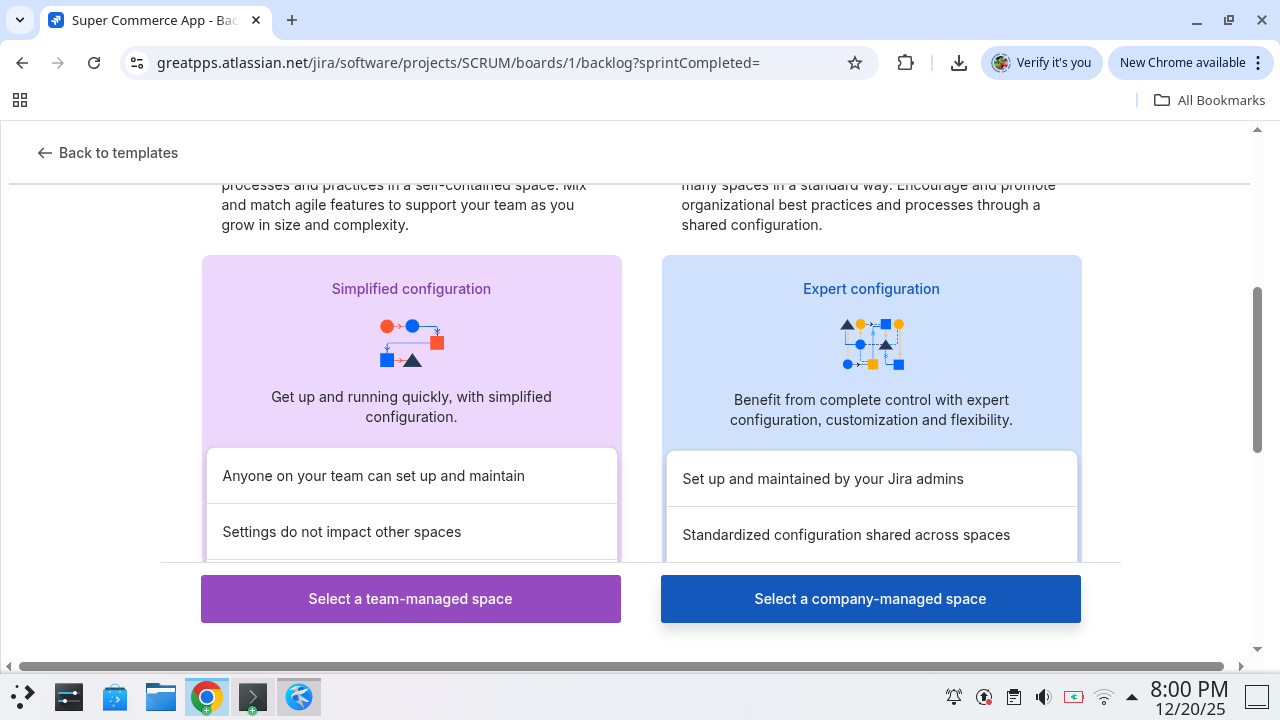Select a team-managed space button
Viewport: 1280px width, 720px height.
[411, 599]
